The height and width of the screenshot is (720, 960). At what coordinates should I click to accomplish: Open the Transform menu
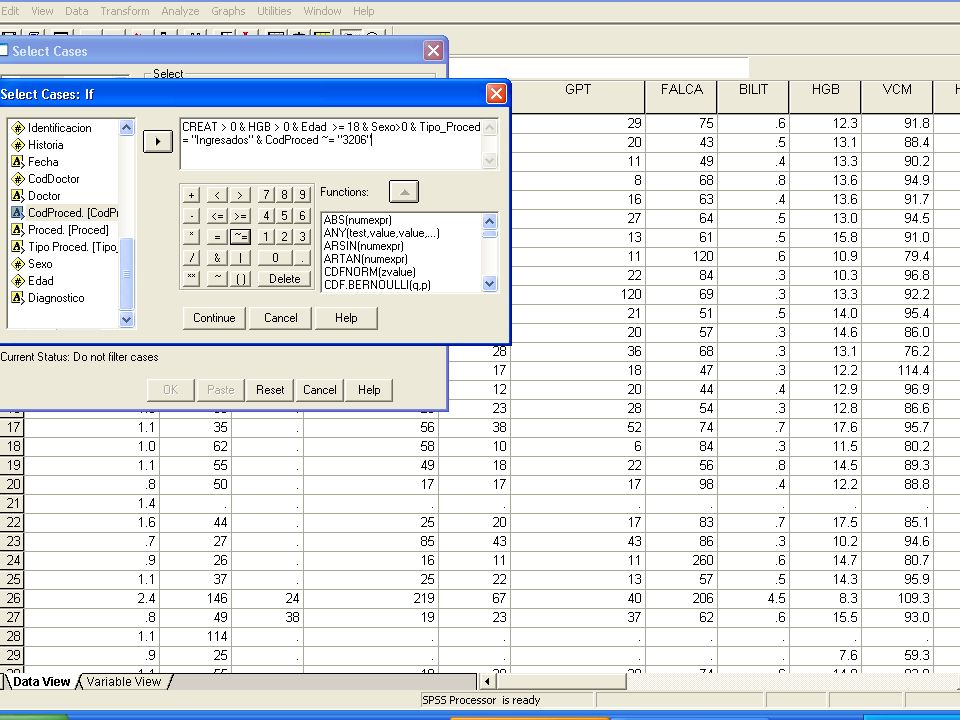tap(125, 11)
